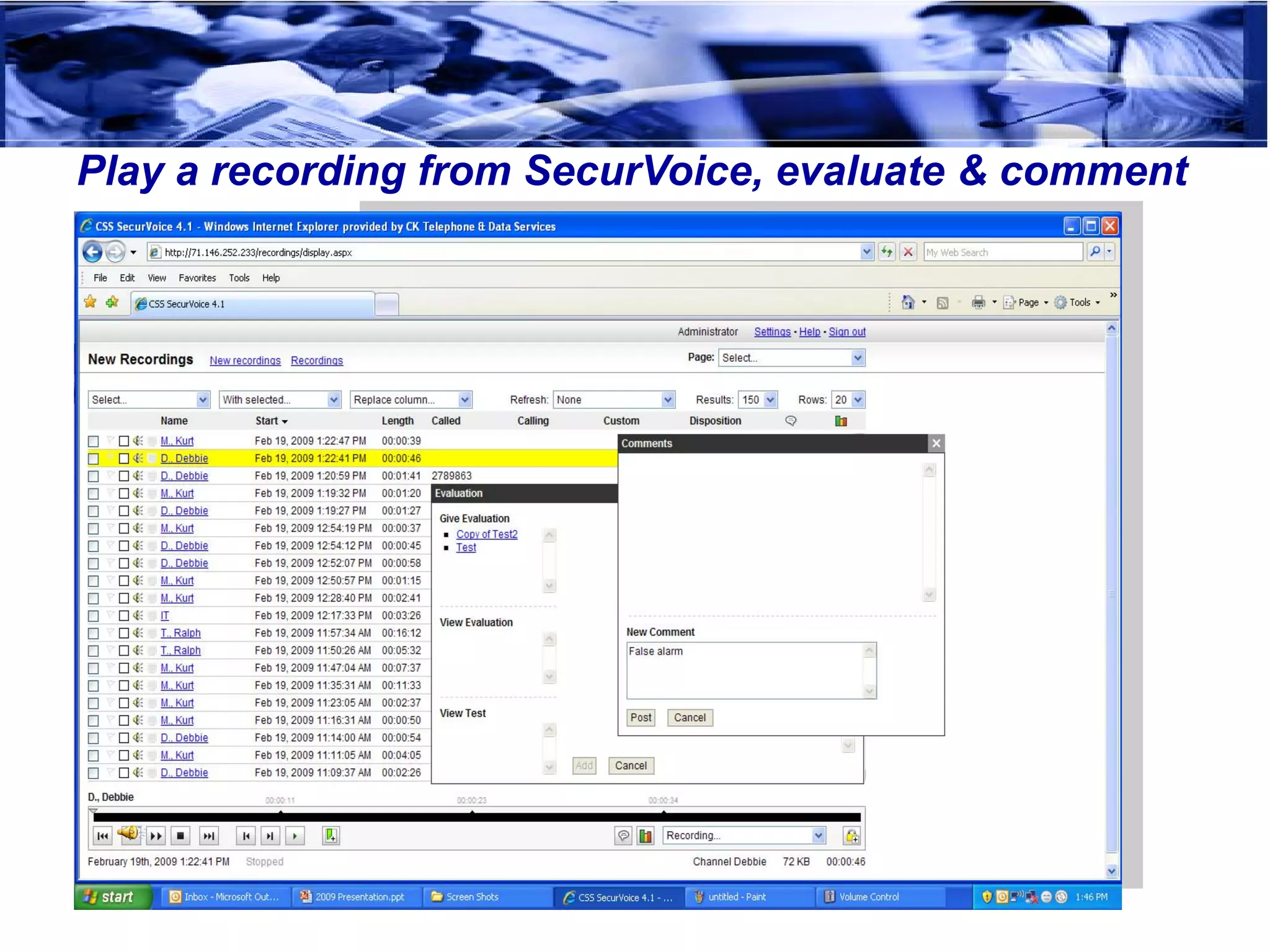
Task: Post the new comment
Action: point(641,717)
